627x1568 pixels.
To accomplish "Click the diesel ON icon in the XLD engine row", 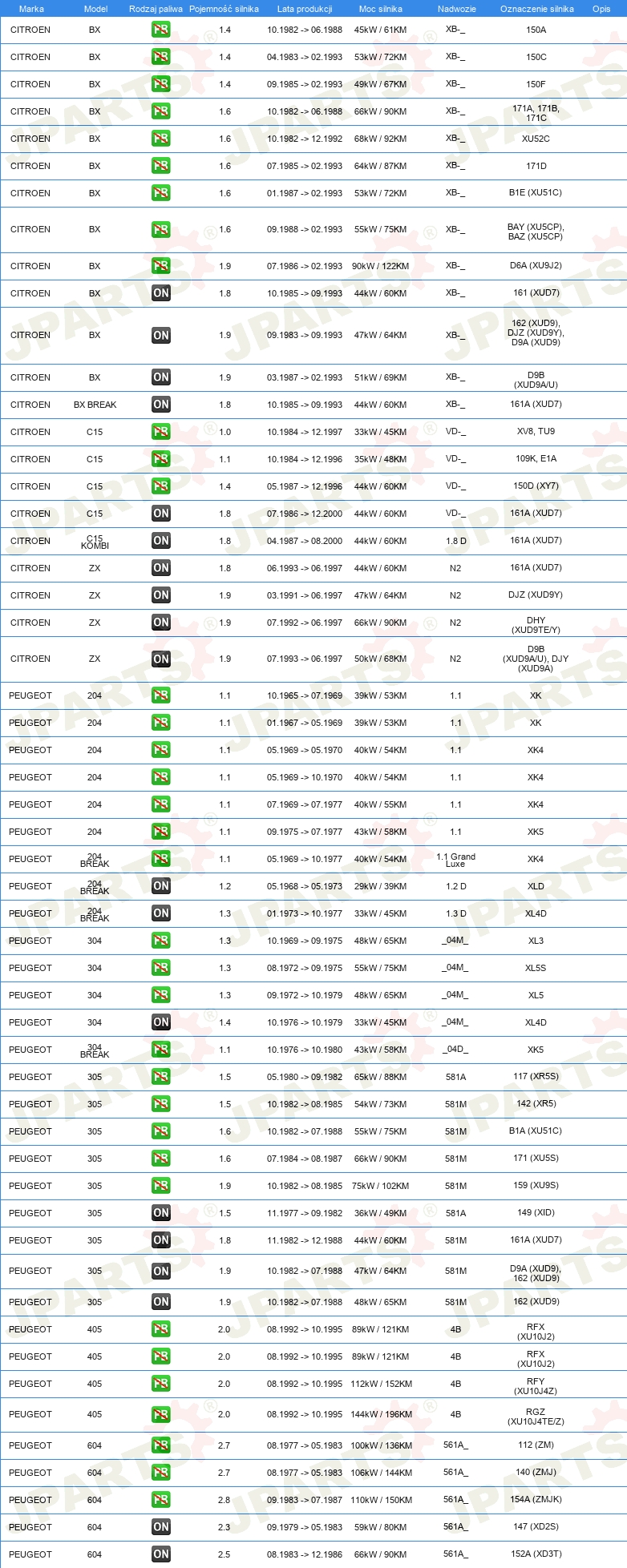I will click(161, 886).
